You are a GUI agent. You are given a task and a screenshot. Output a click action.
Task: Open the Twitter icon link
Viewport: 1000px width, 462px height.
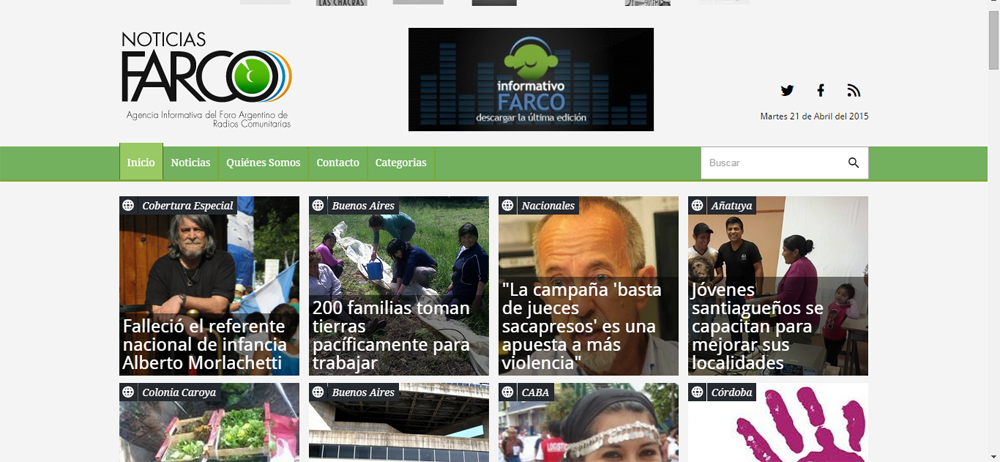pyautogui.click(x=787, y=91)
